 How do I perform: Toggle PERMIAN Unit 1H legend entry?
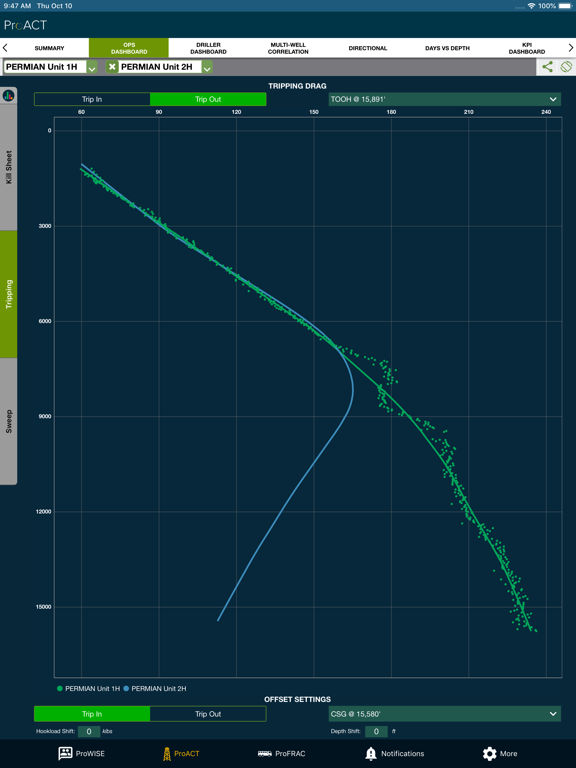click(x=88, y=688)
